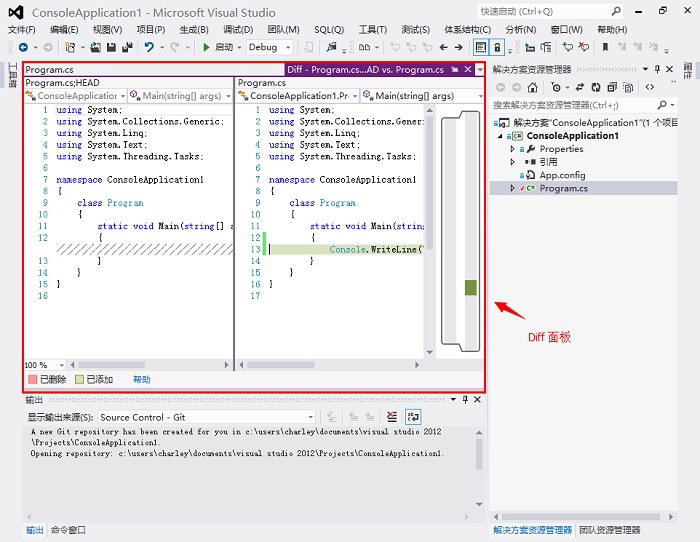The image size is (700, 542).
Task: Switch to 命令窗口 bottom tab
Action: pos(68,530)
